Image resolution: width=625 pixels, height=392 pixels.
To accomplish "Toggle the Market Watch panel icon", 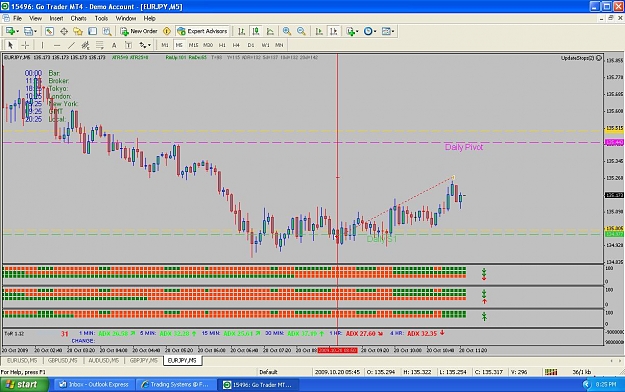I will pos(49,31).
